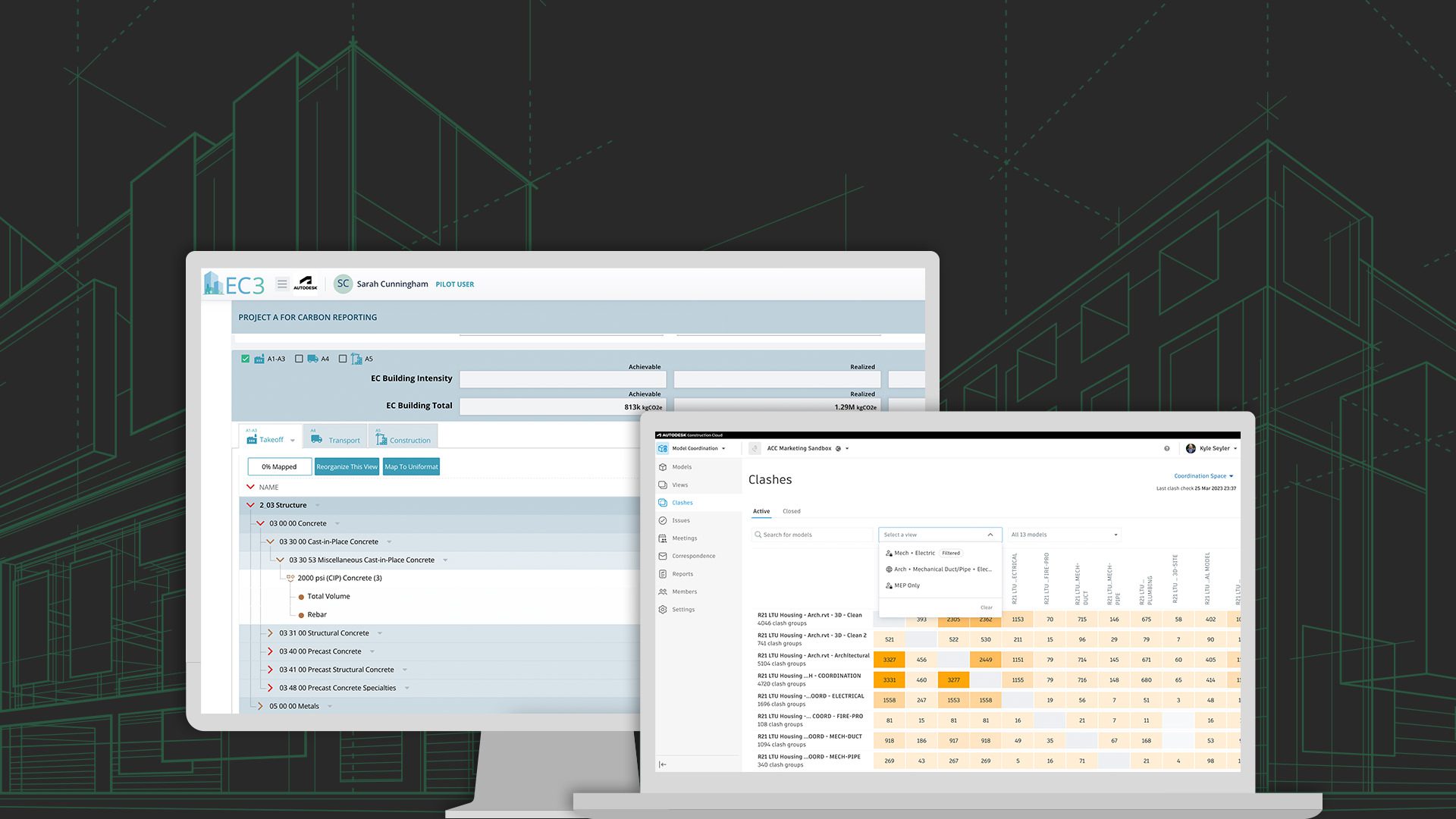Expand the 03 40 00 Precast Concrete node
Viewport: 1456px width, 819px height.
pos(270,651)
